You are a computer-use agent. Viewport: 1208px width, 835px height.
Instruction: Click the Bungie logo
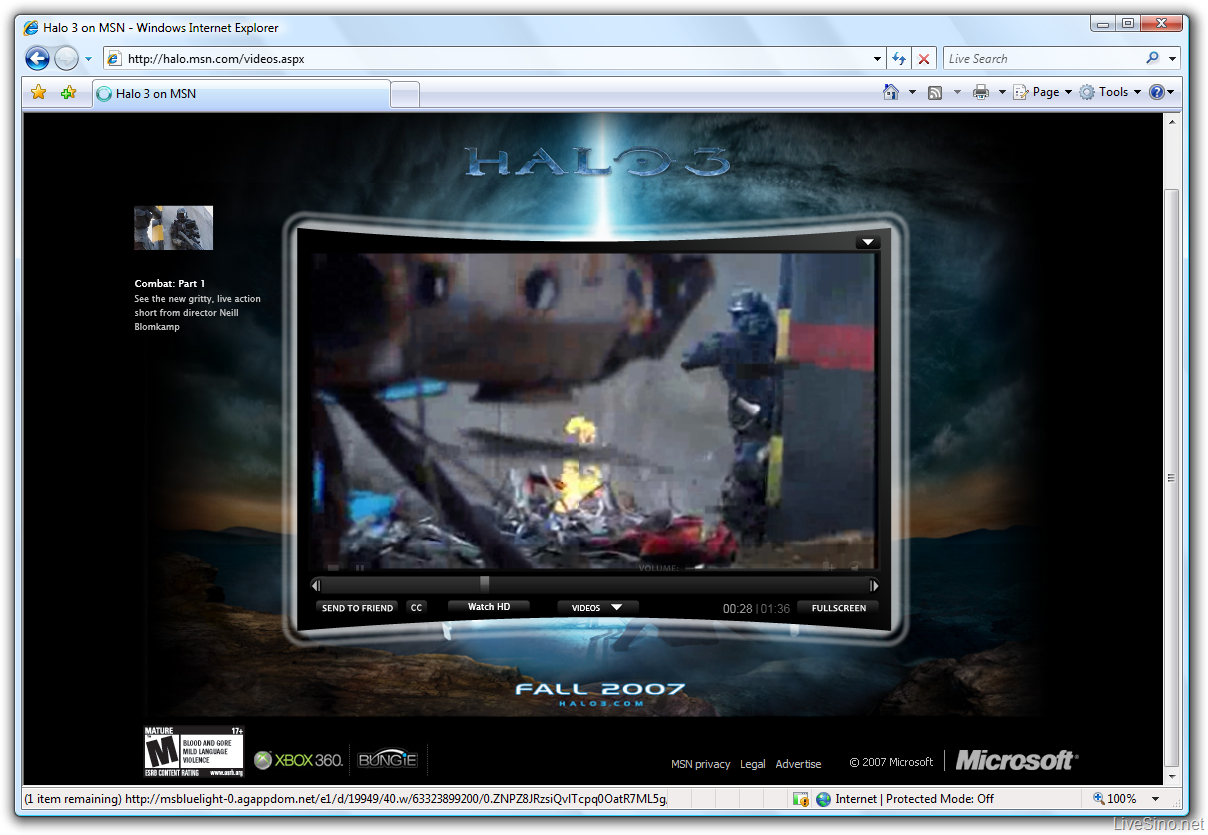click(387, 760)
